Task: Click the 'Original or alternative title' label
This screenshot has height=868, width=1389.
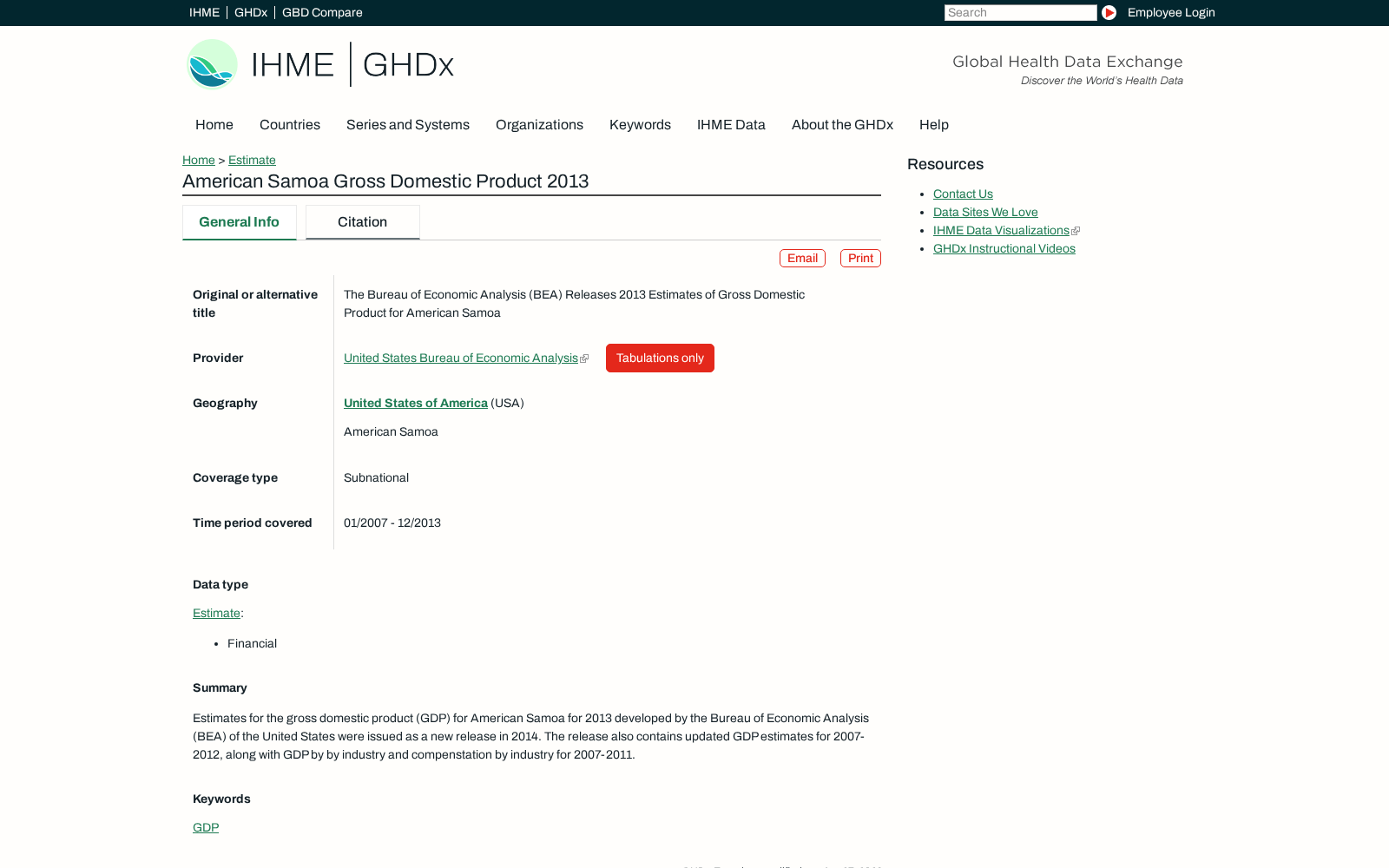Action: pyautogui.click(x=255, y=304)
